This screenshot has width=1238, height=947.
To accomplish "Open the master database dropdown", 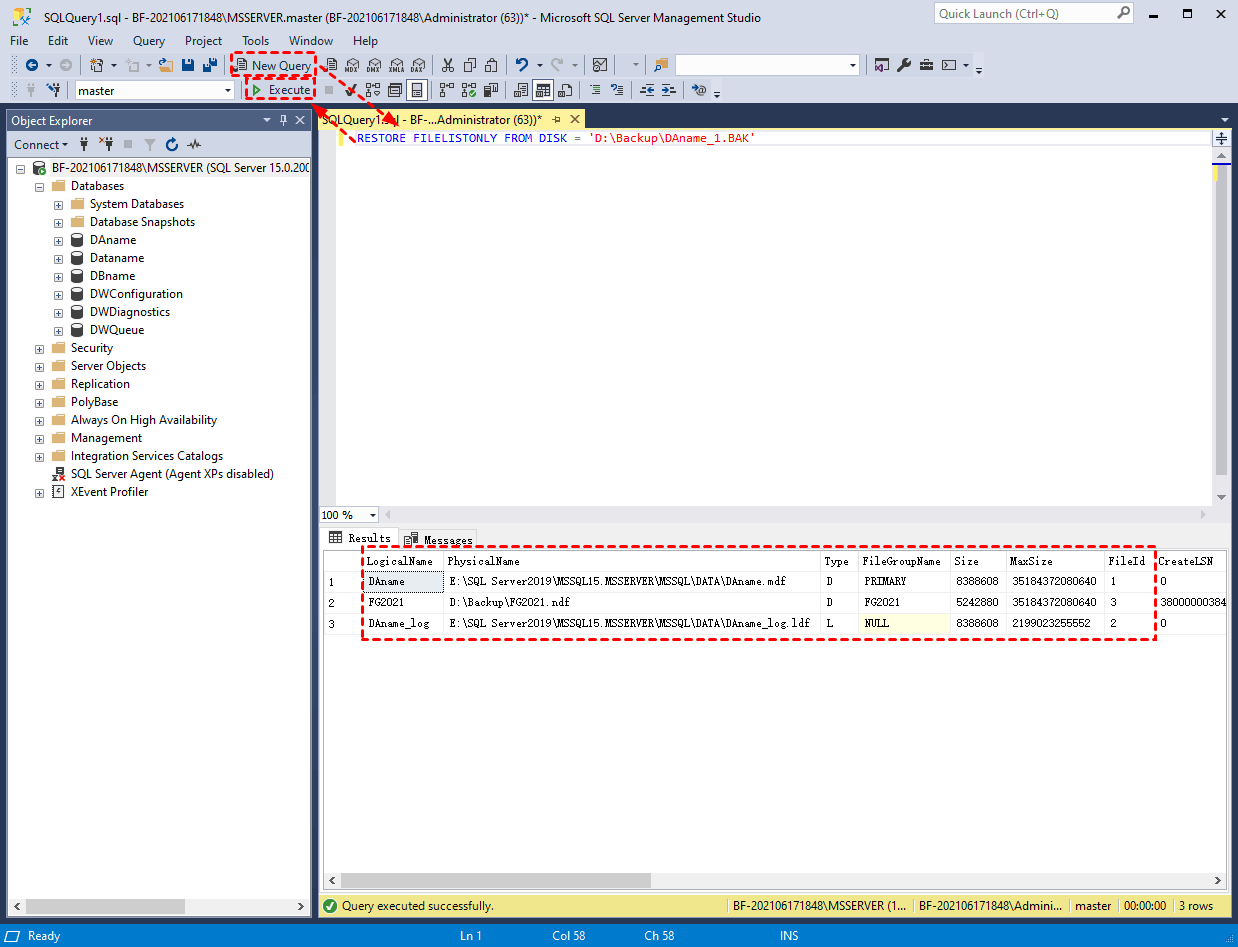I will 227,90.
